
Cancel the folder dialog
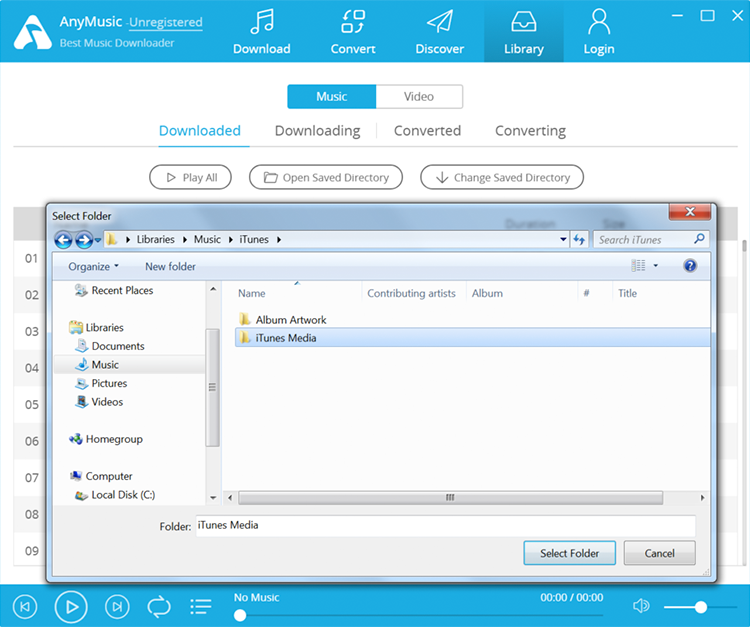coord(660,553)
